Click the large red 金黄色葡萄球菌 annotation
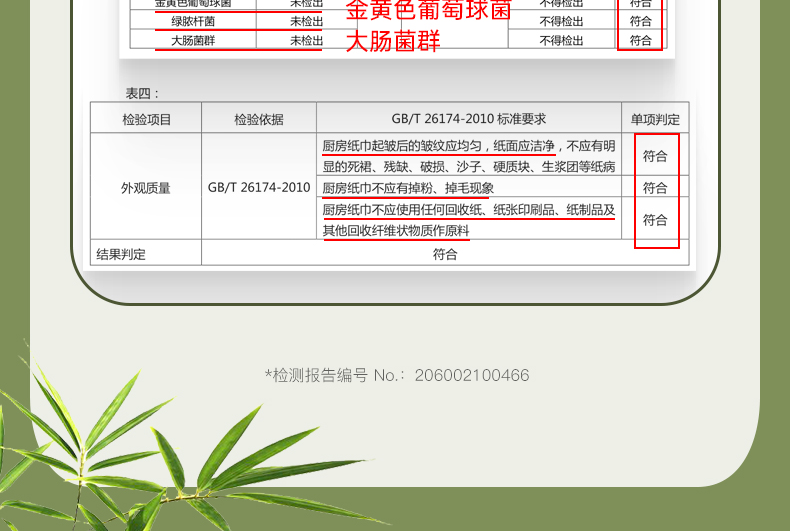790x531 pixels. click(428, 10)
